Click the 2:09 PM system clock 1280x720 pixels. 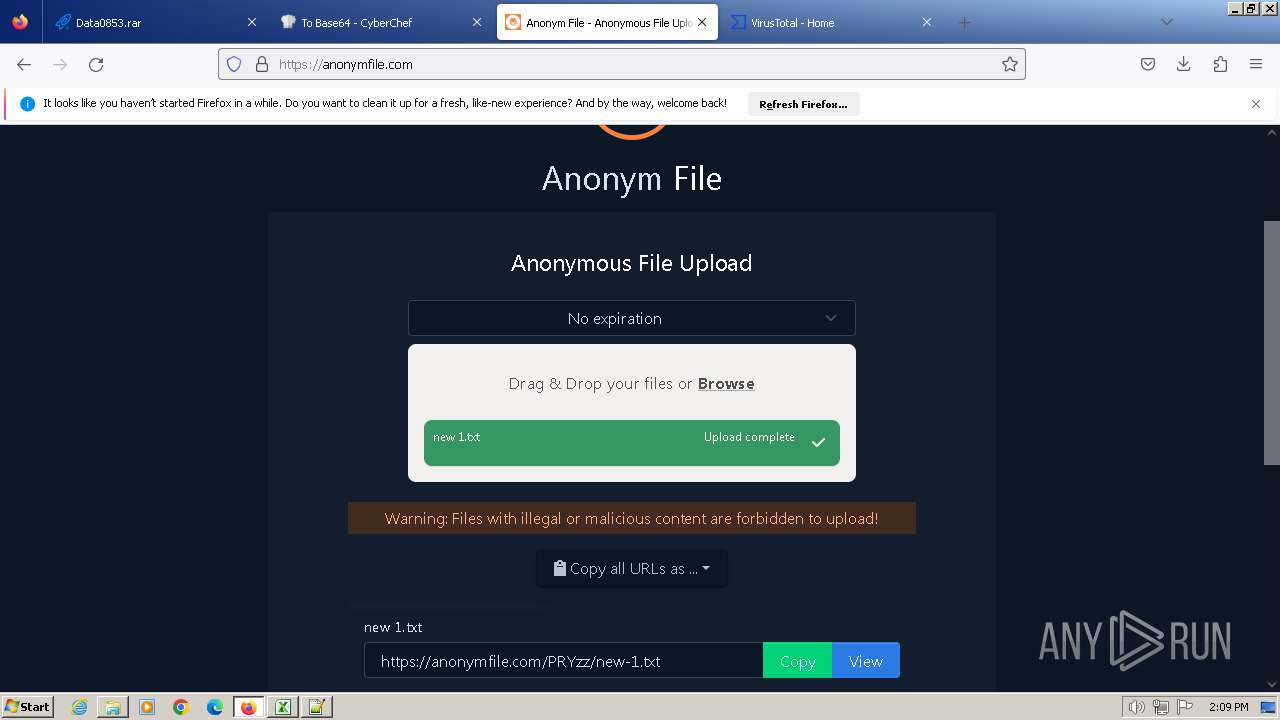(1229, 707)
